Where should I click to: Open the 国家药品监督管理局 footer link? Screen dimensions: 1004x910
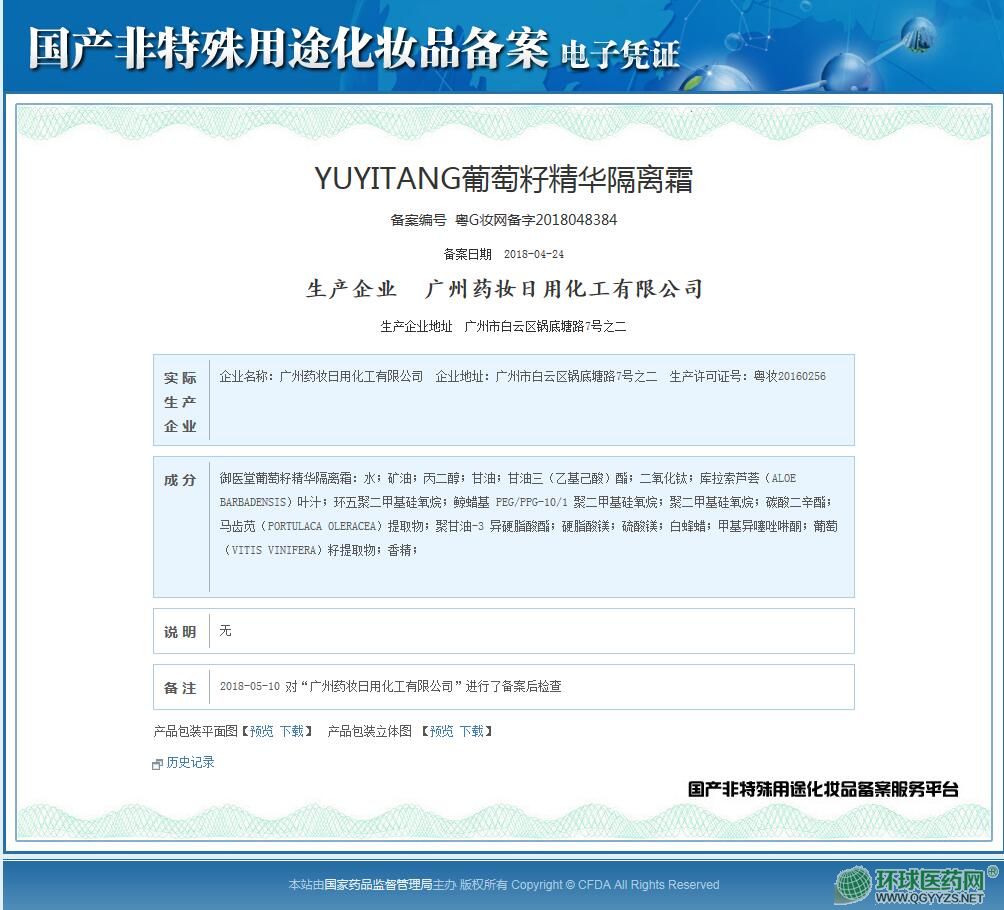[378, 885]
